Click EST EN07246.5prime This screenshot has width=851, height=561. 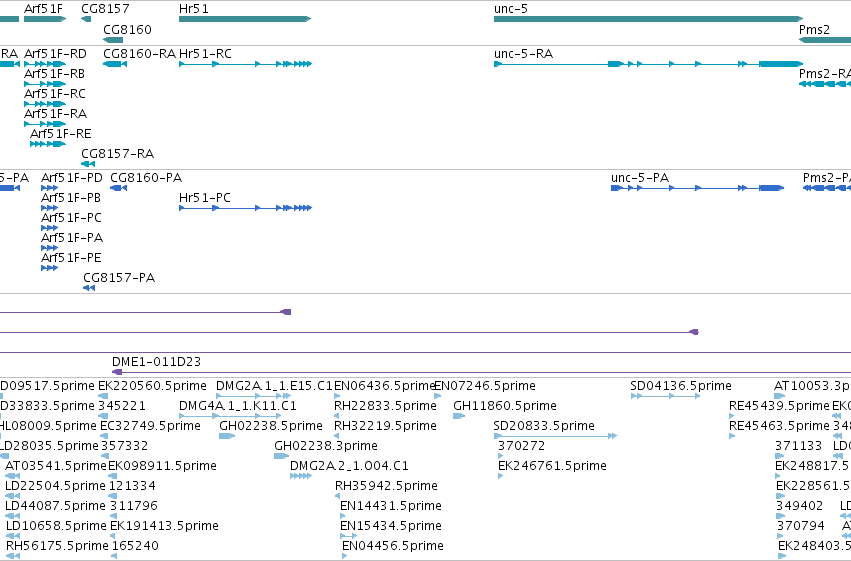click(485, 386)
